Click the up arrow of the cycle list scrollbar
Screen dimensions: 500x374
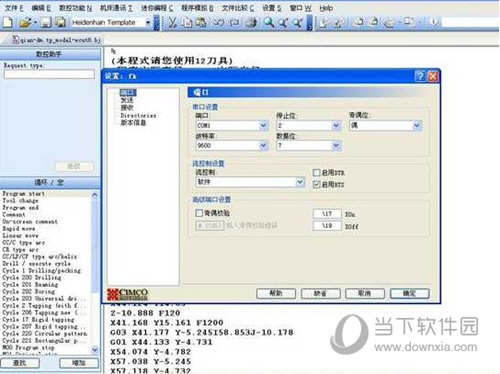[95, 195]
